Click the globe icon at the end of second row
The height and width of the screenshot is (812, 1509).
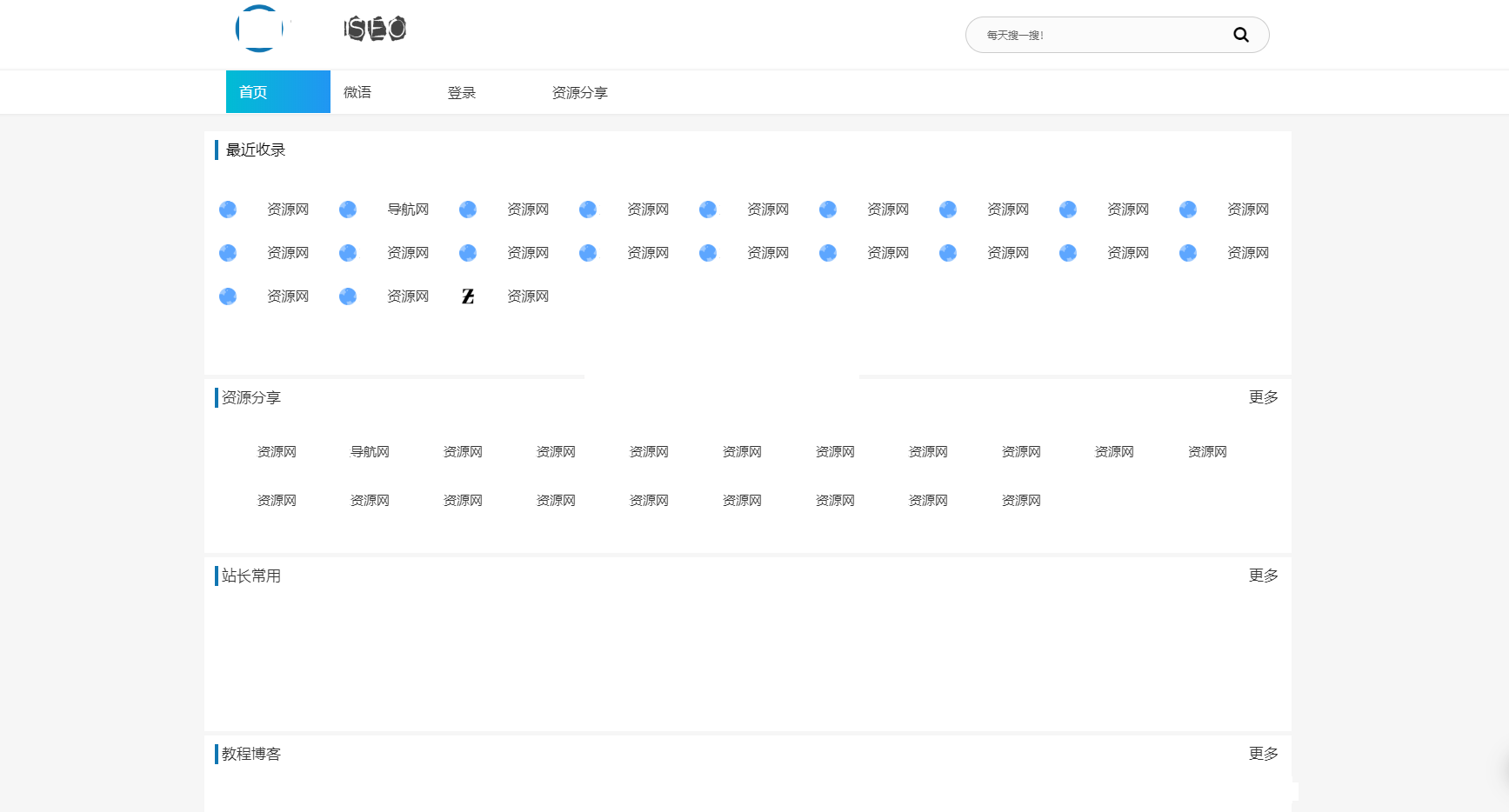click(1188, 252)
